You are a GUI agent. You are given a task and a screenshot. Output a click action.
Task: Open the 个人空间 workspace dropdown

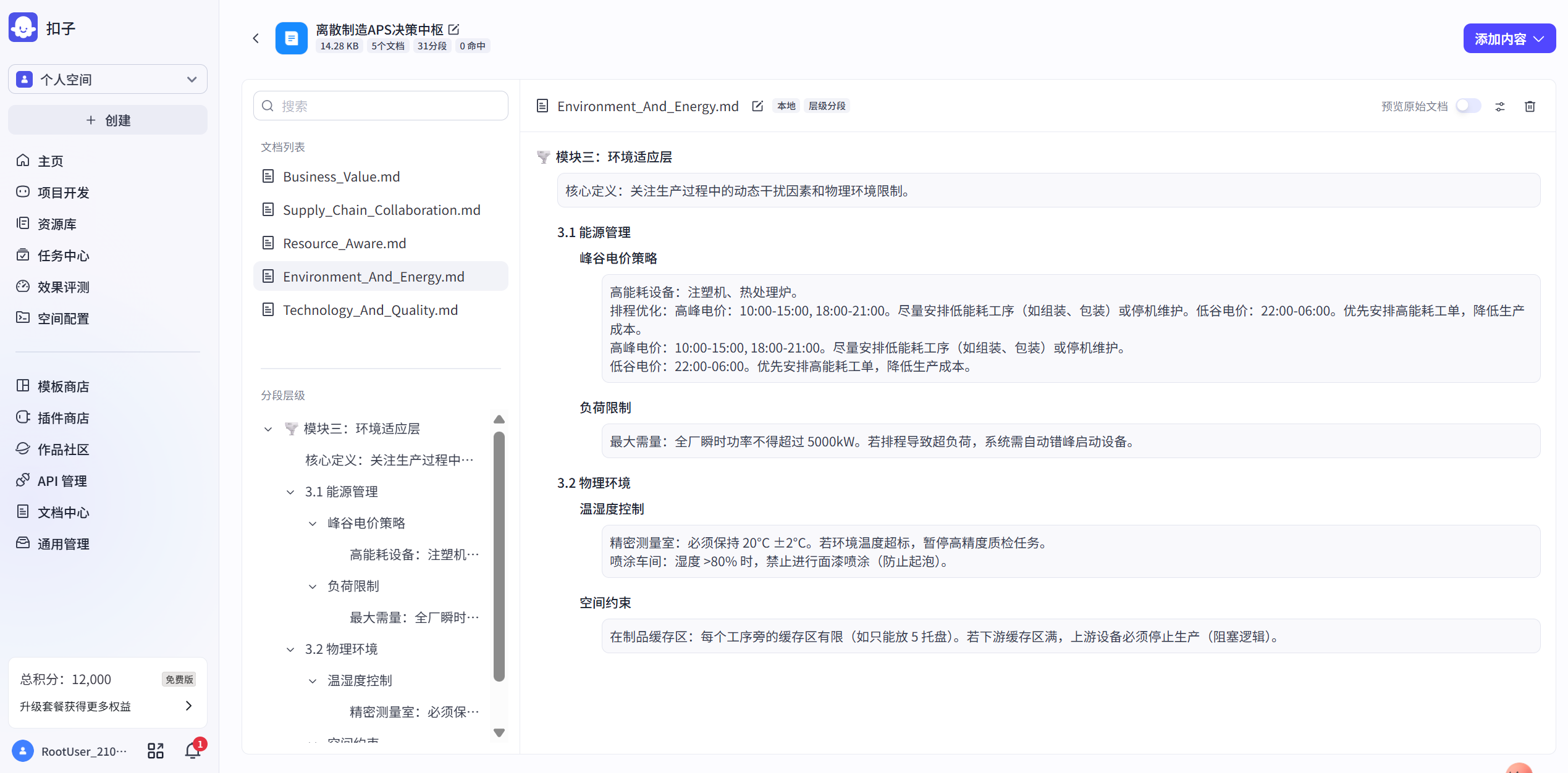tap(107, 79)
